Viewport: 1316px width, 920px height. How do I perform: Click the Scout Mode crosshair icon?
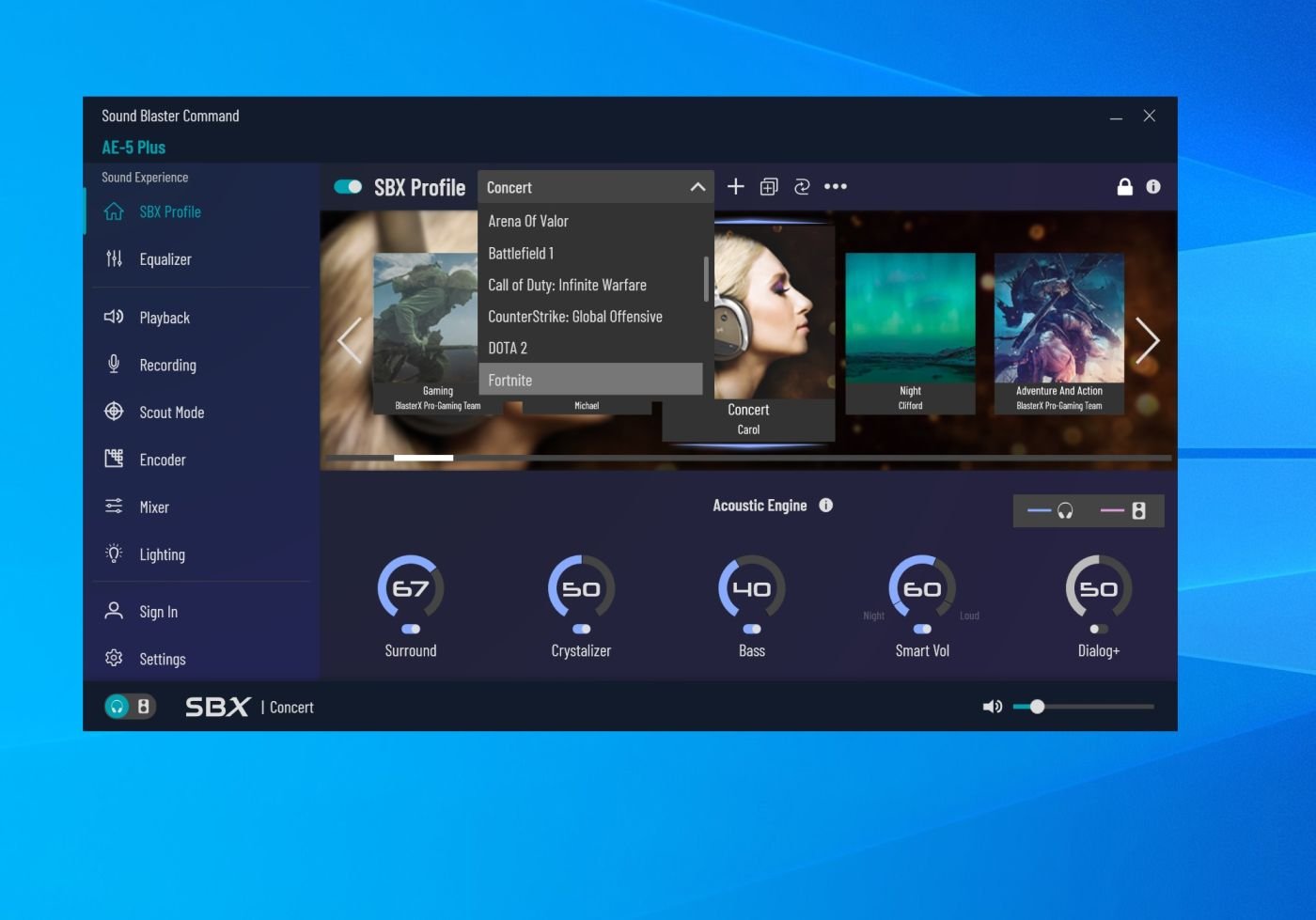pyautogui.click(x=114, y=412)
